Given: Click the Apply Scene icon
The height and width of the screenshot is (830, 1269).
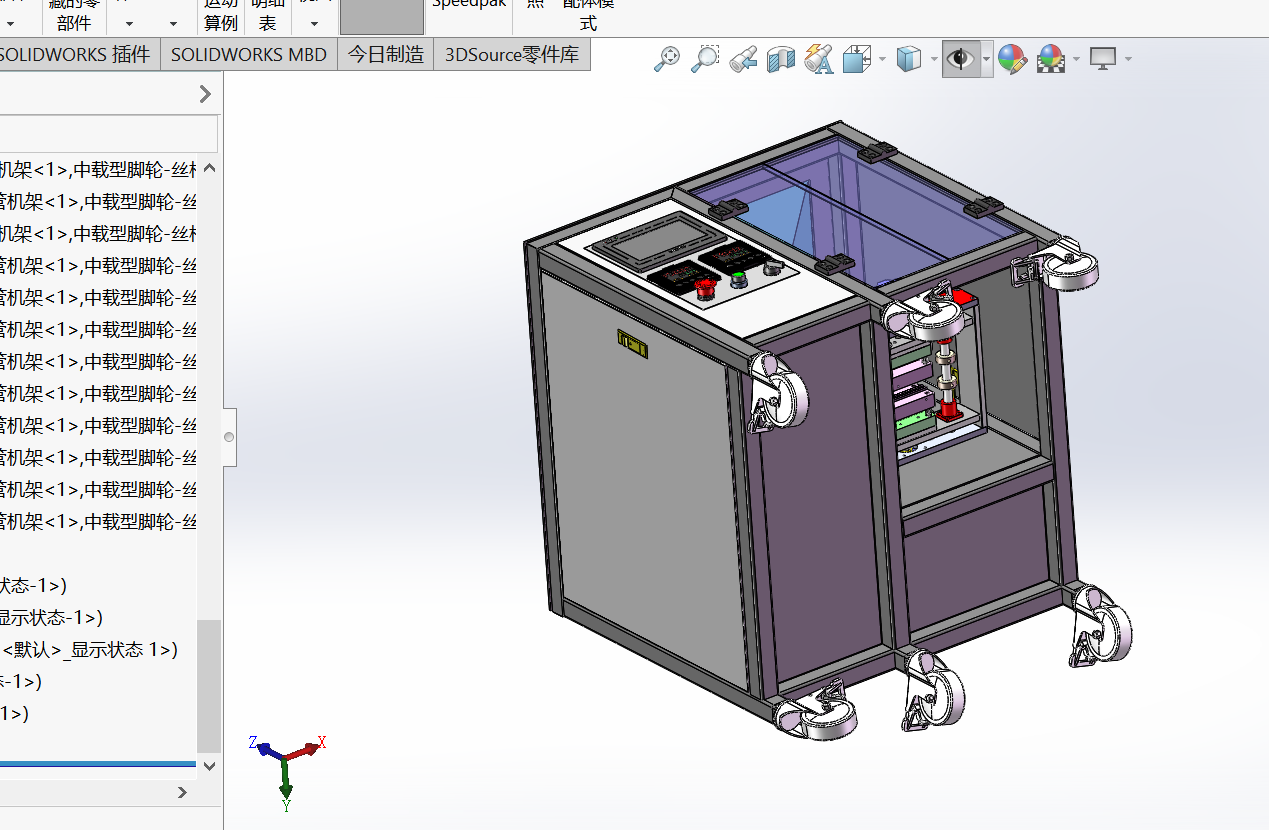Looking at the screenshot, I should [x=1050, y=59].
